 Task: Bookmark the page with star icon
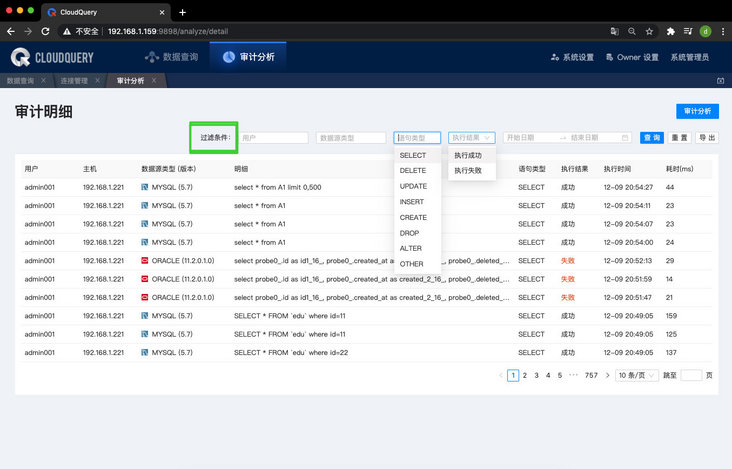point(649,31)
